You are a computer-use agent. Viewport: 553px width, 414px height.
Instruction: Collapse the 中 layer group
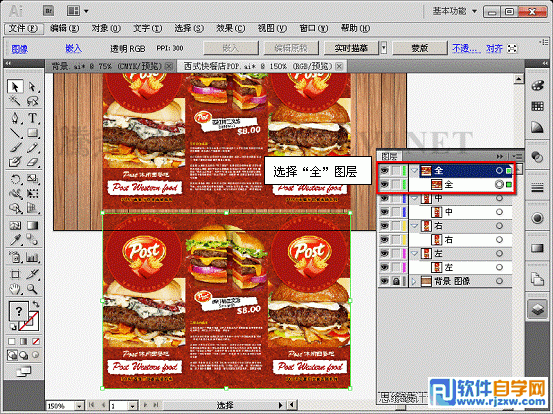coord(414,198)
